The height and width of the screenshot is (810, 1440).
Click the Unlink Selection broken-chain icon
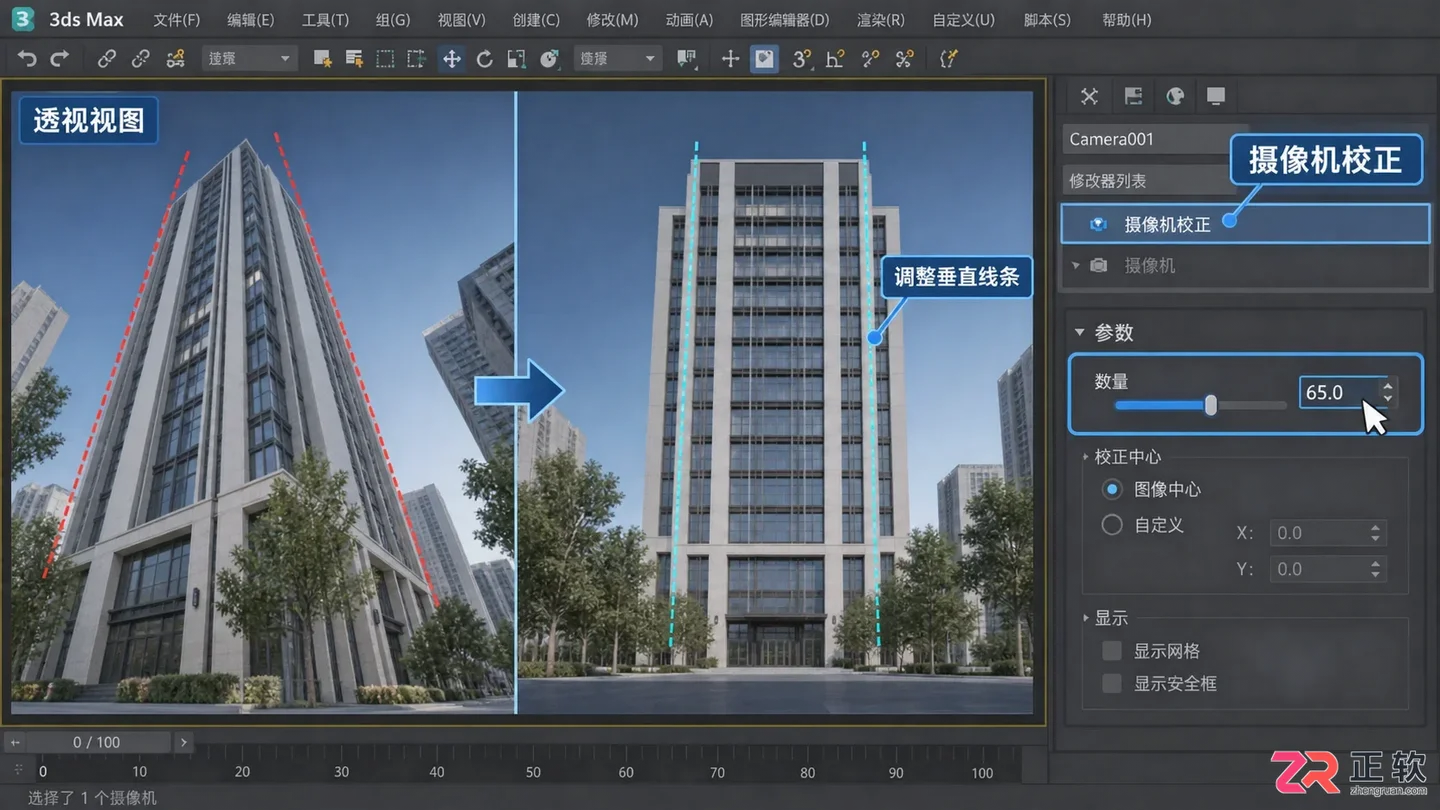point(141,59)
